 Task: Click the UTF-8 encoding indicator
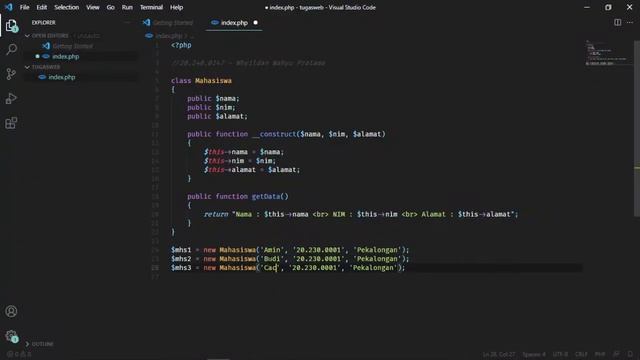click(x=560, y=354)
